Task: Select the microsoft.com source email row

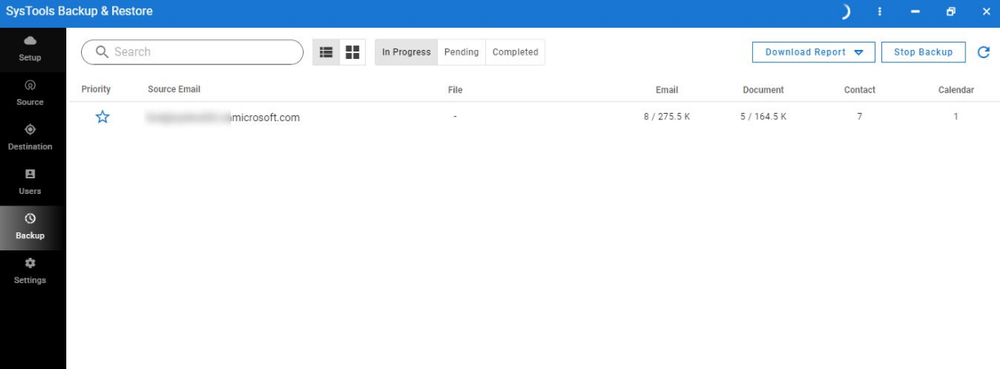Action: tap(533, 117)
